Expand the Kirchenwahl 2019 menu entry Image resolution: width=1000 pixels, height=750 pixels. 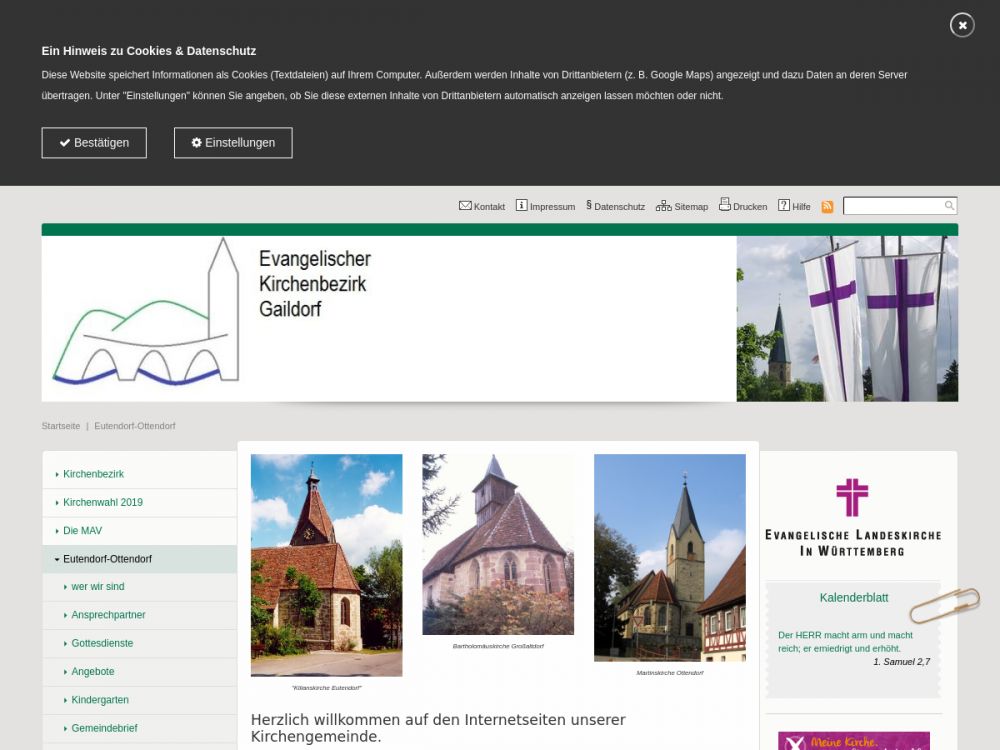[x=102, y=502]
